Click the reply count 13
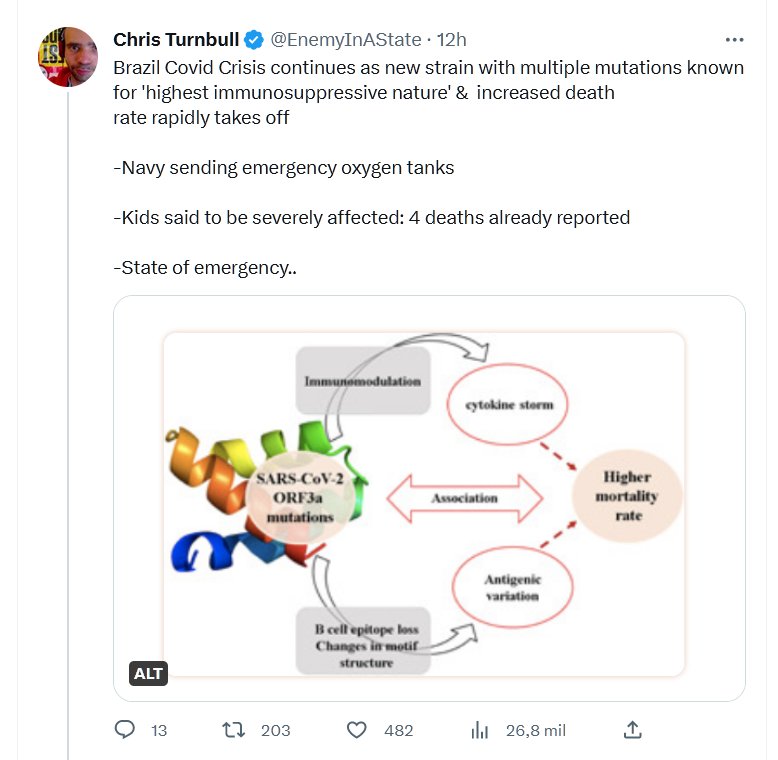 tap(159, 730)
